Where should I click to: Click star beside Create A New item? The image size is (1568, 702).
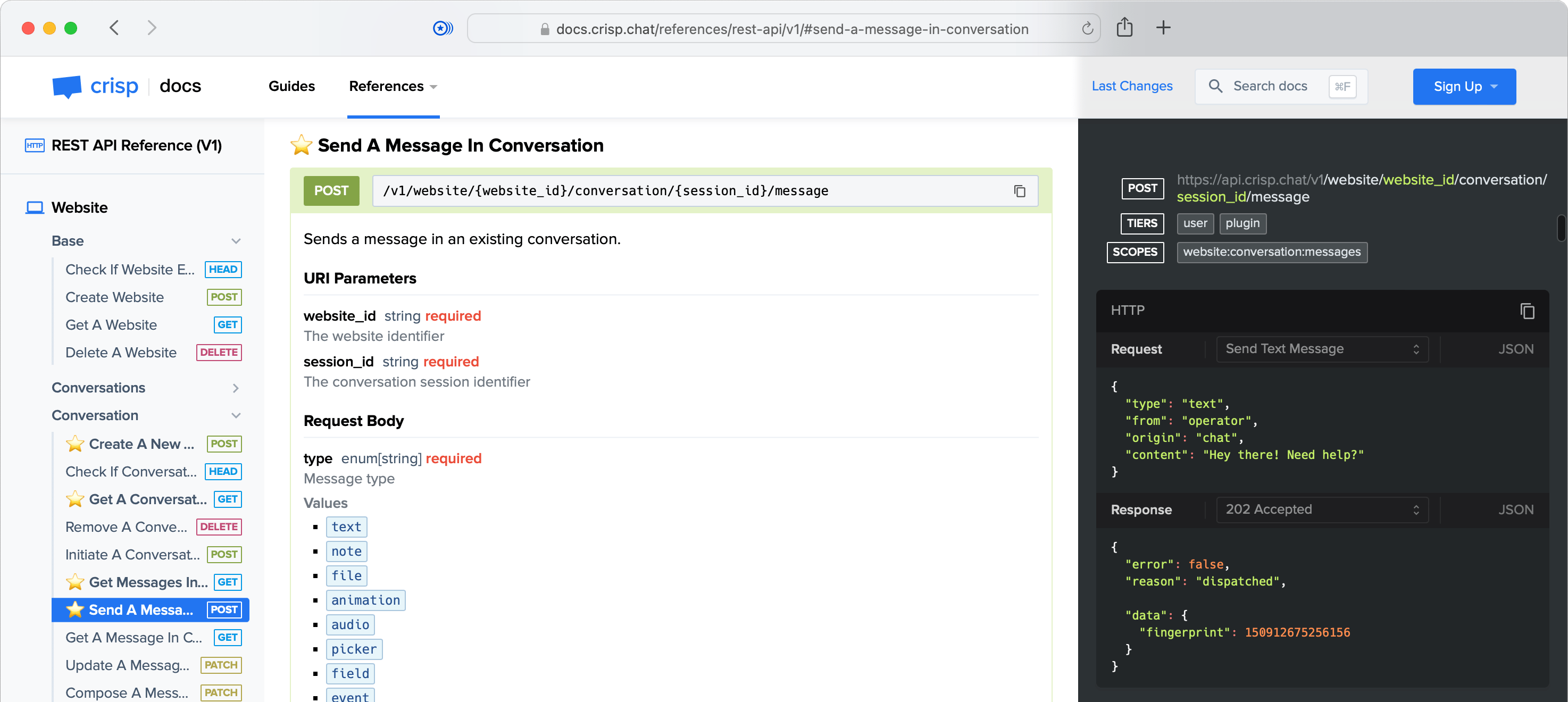tap(75, 444)
